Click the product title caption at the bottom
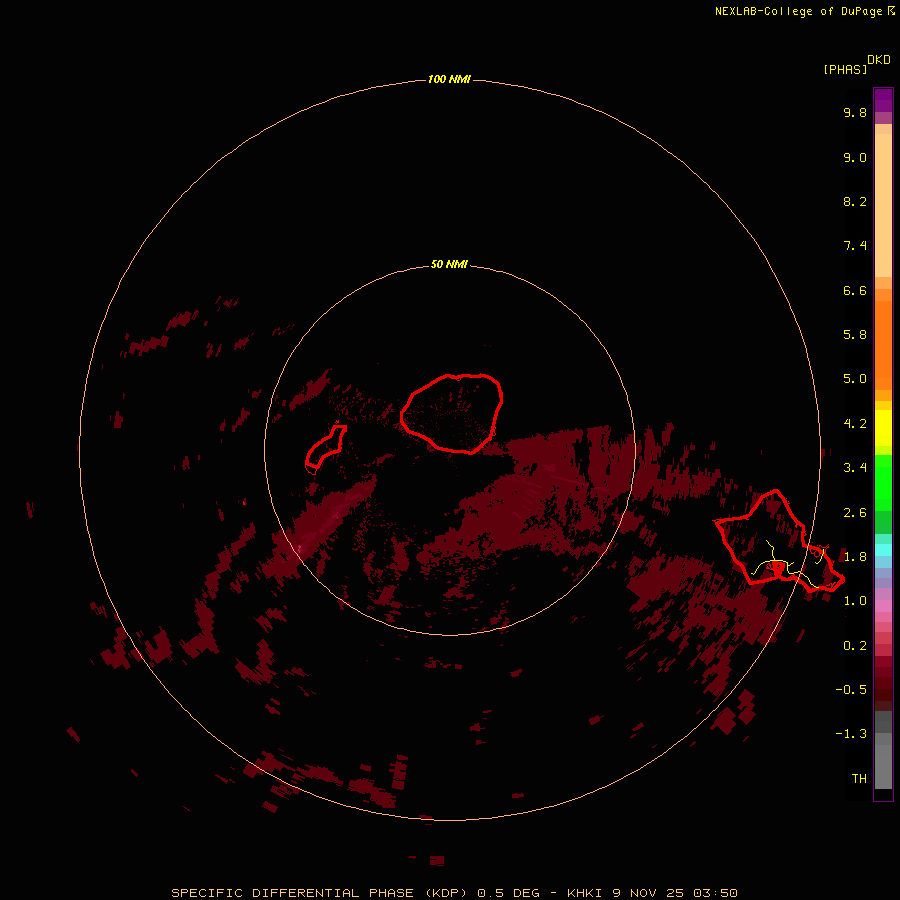This screenshot has height=900, width=900. (454, 893)
